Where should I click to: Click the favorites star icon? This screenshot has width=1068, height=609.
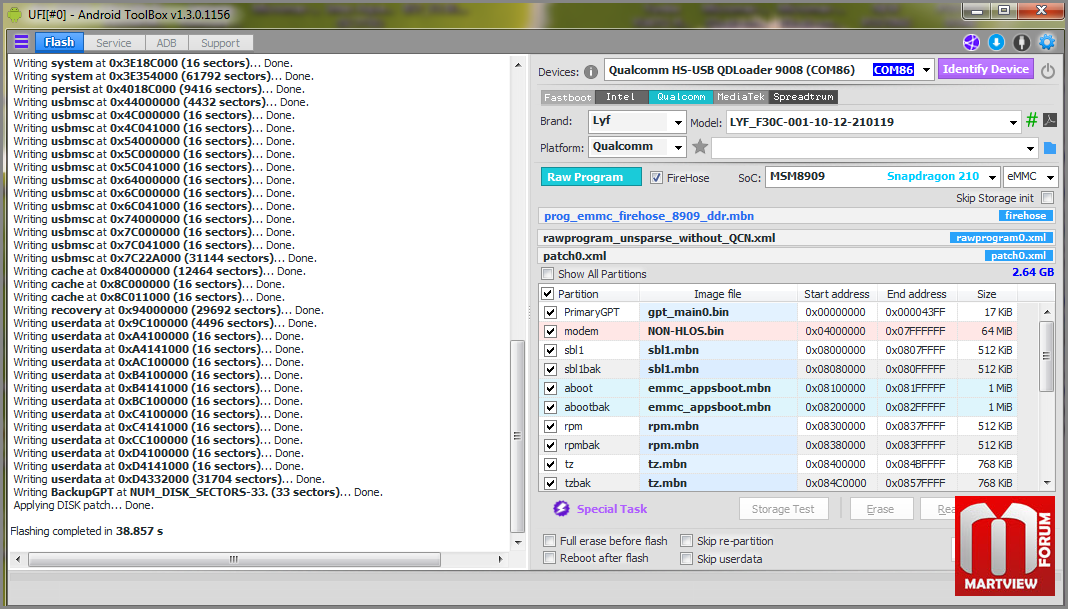pos(700,146)
